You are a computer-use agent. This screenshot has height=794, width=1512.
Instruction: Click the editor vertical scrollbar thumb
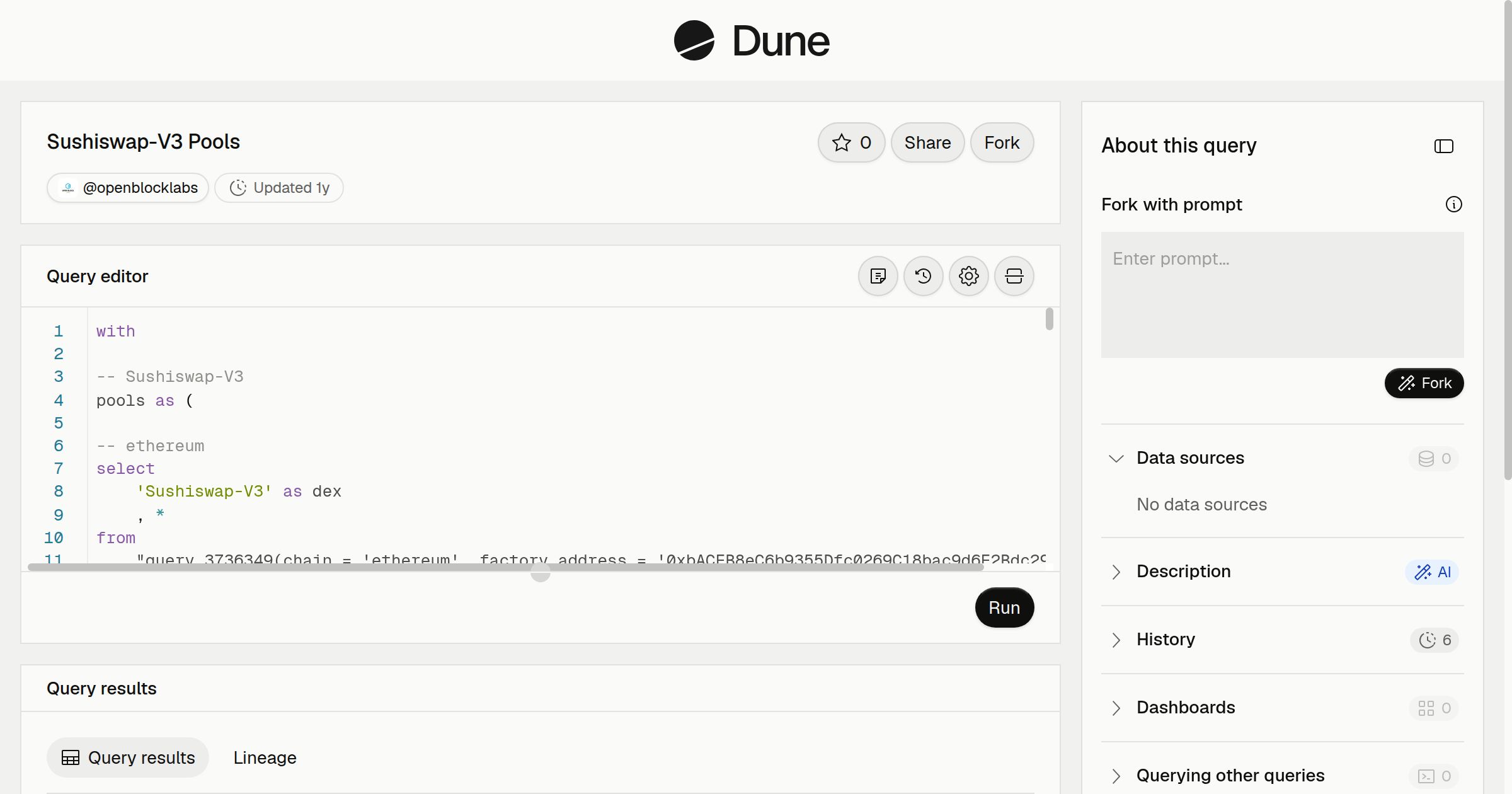pos(1049,318)
